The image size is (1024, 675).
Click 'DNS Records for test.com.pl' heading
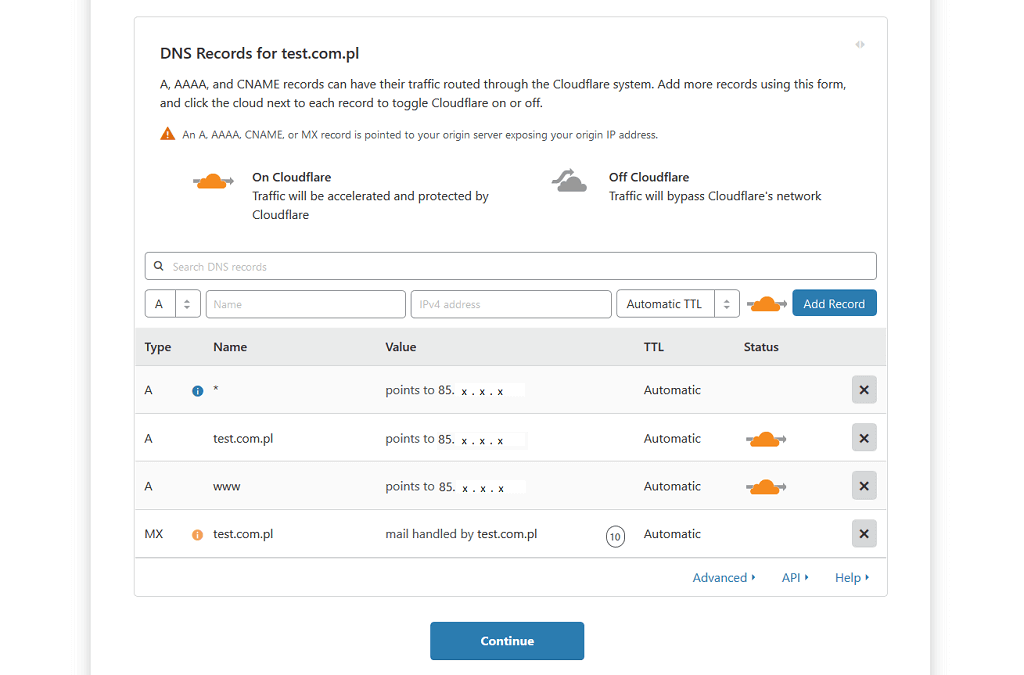click(259, 54)
